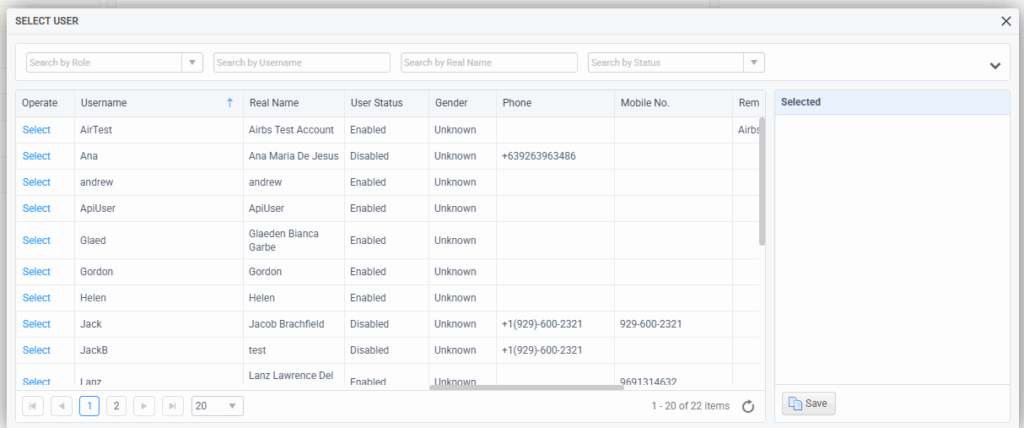1024x428 pixels.
Task: Open the Search by Status dropdown
Action: point(755,63)
